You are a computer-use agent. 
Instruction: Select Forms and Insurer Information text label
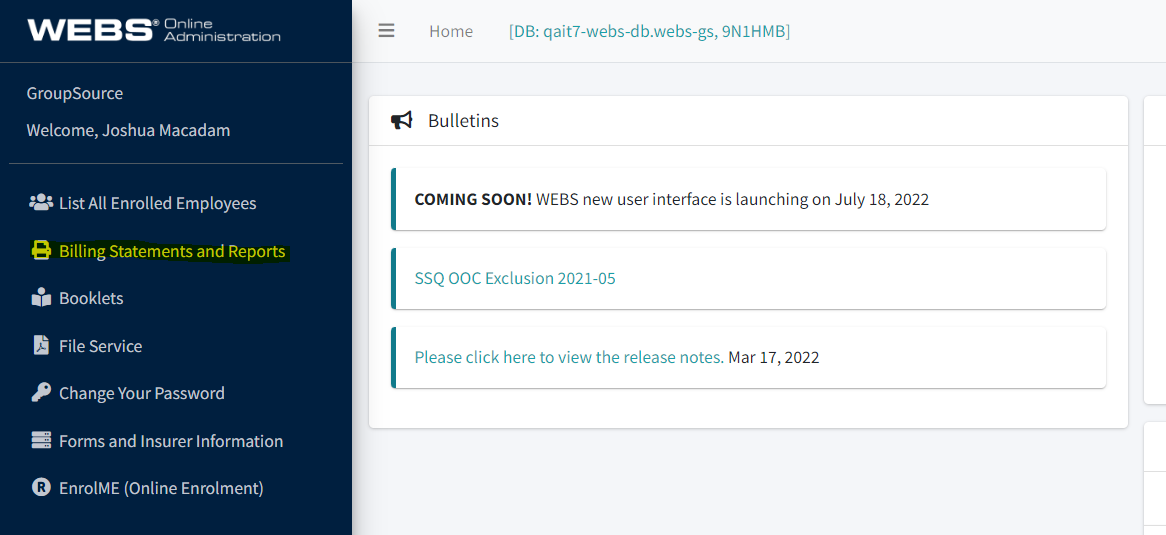point(171,441)
